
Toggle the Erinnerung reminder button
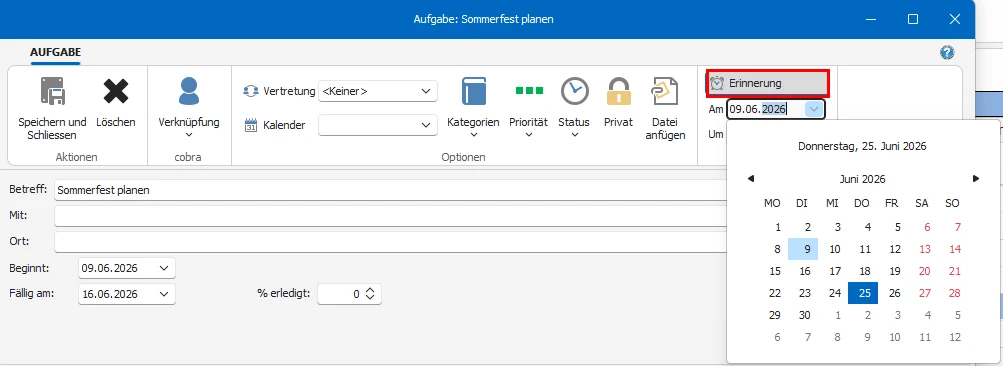coord(768,83)
